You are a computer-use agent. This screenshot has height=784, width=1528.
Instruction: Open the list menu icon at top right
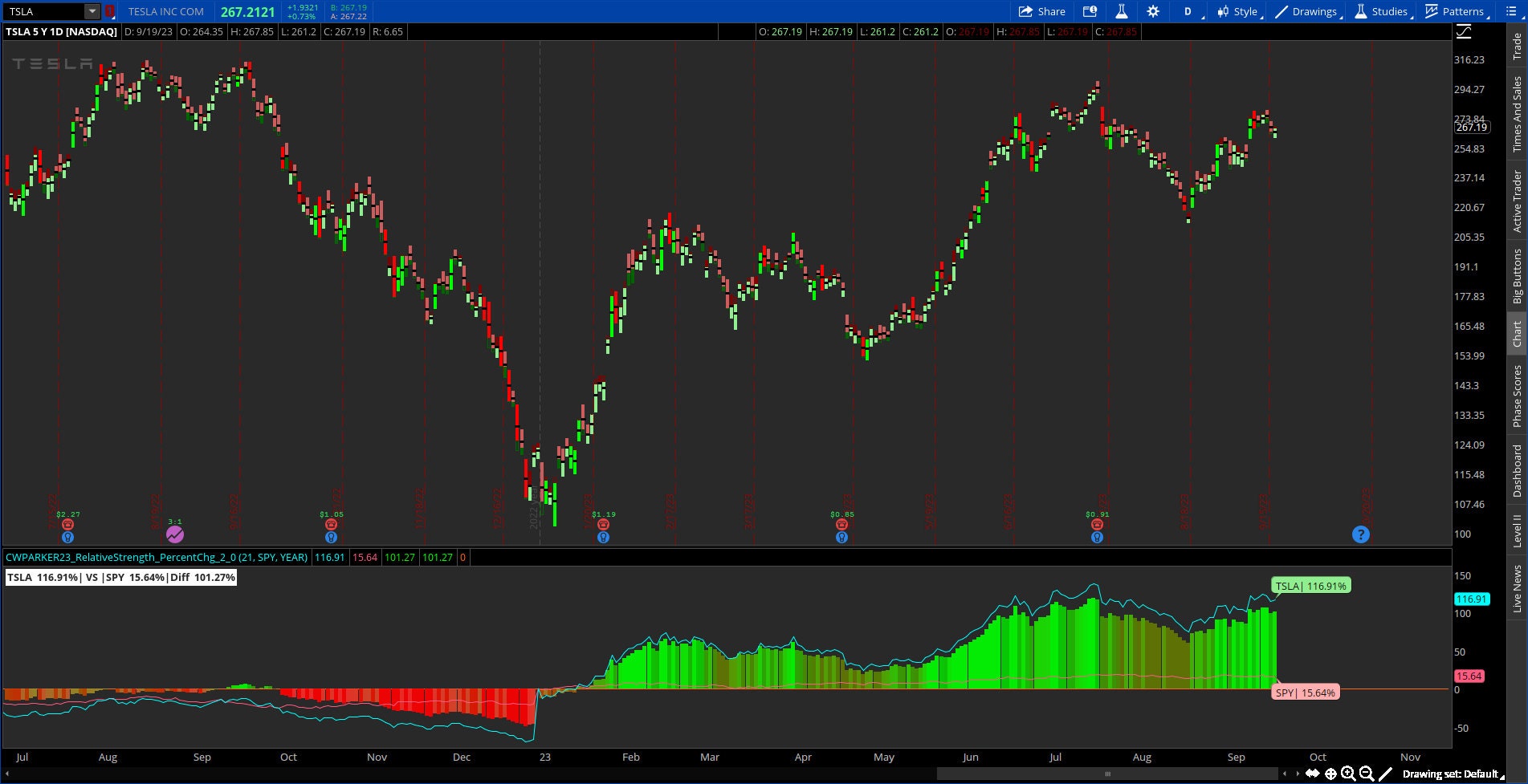coord(1513,11)
